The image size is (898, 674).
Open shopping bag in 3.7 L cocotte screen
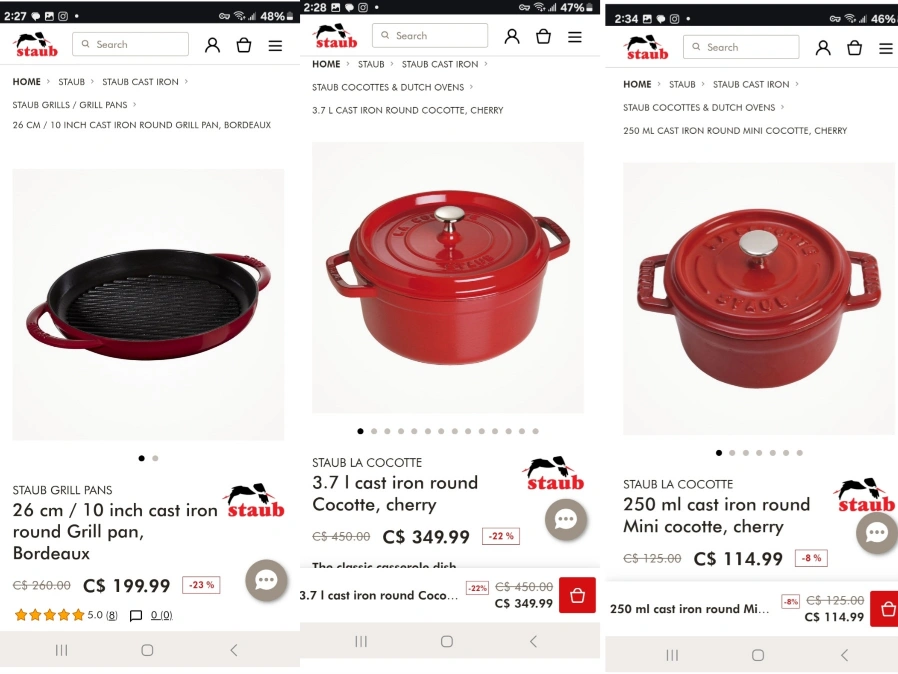coord(543,37)
